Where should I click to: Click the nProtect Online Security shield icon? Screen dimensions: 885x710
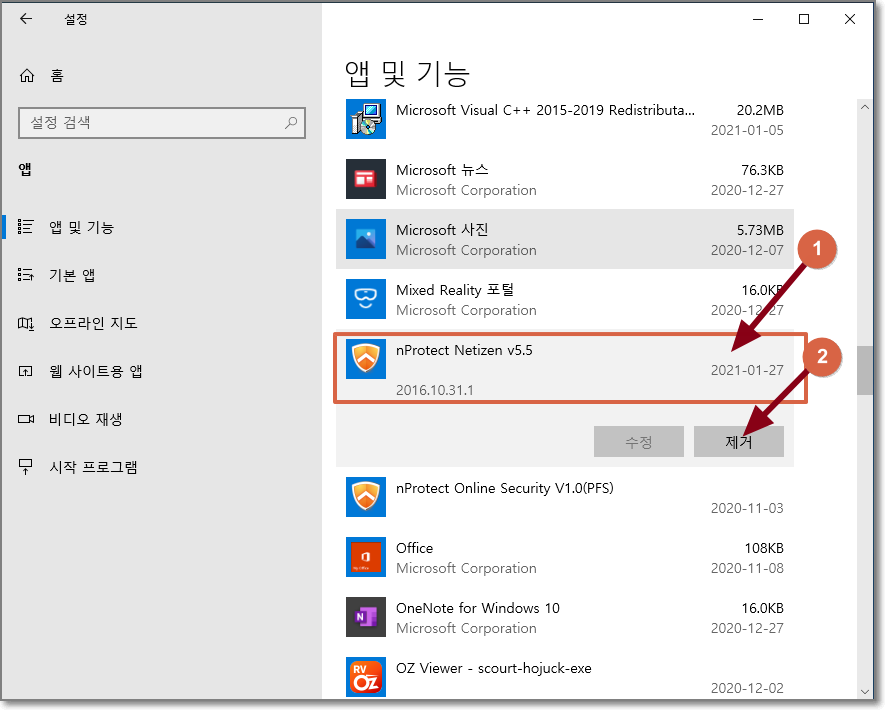366,497
